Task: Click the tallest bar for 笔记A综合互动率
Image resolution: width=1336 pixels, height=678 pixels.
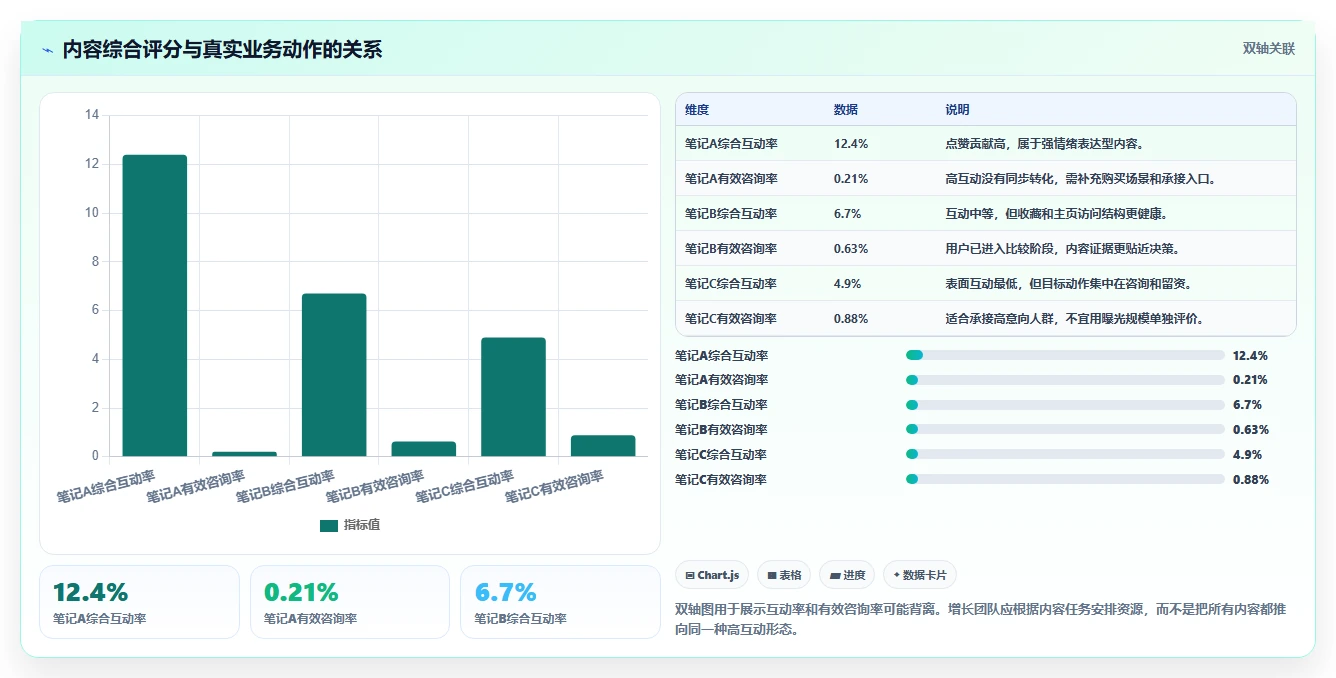Action: [x=155, y=306]
